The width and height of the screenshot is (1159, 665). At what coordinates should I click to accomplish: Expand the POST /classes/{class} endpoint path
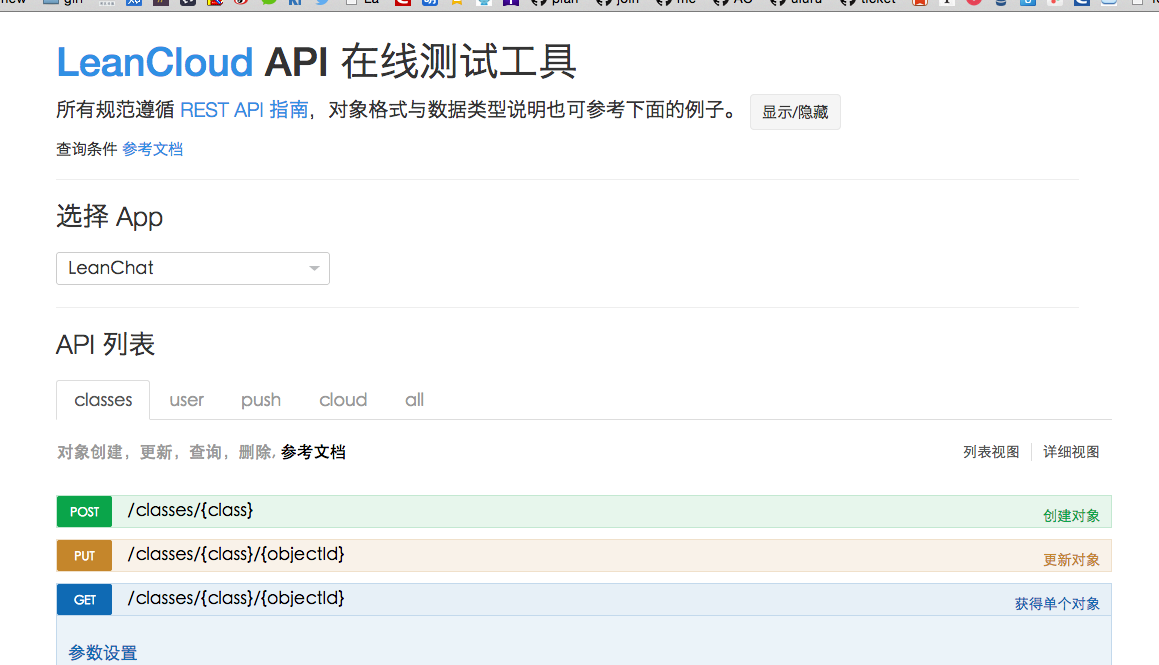[x=191, y=510]
